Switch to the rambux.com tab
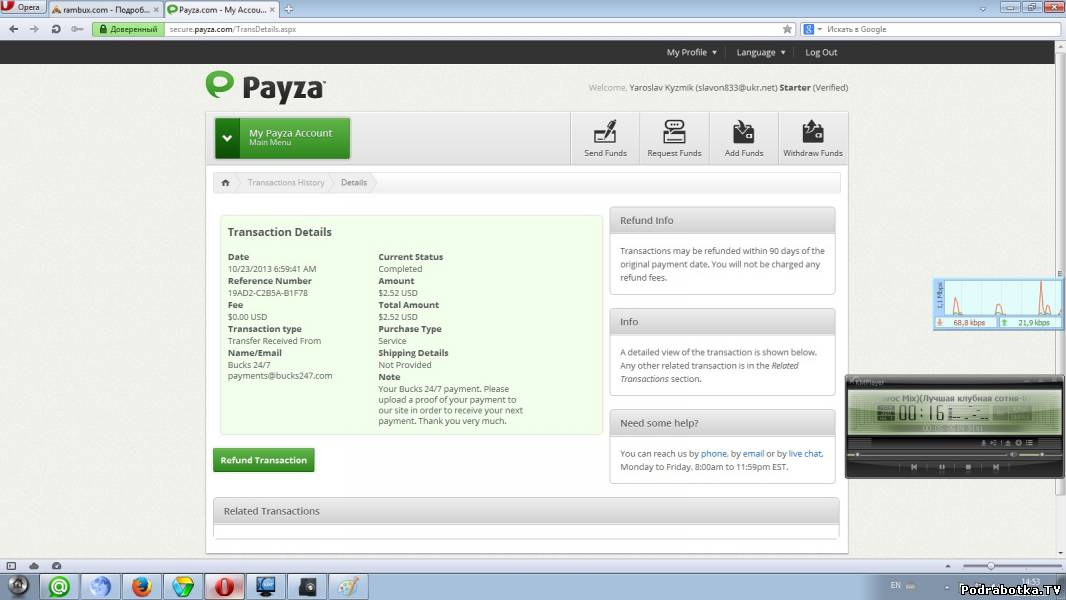Image resolution: width=1066 pixels, height=600 pixels. click(x=102, y=9)
